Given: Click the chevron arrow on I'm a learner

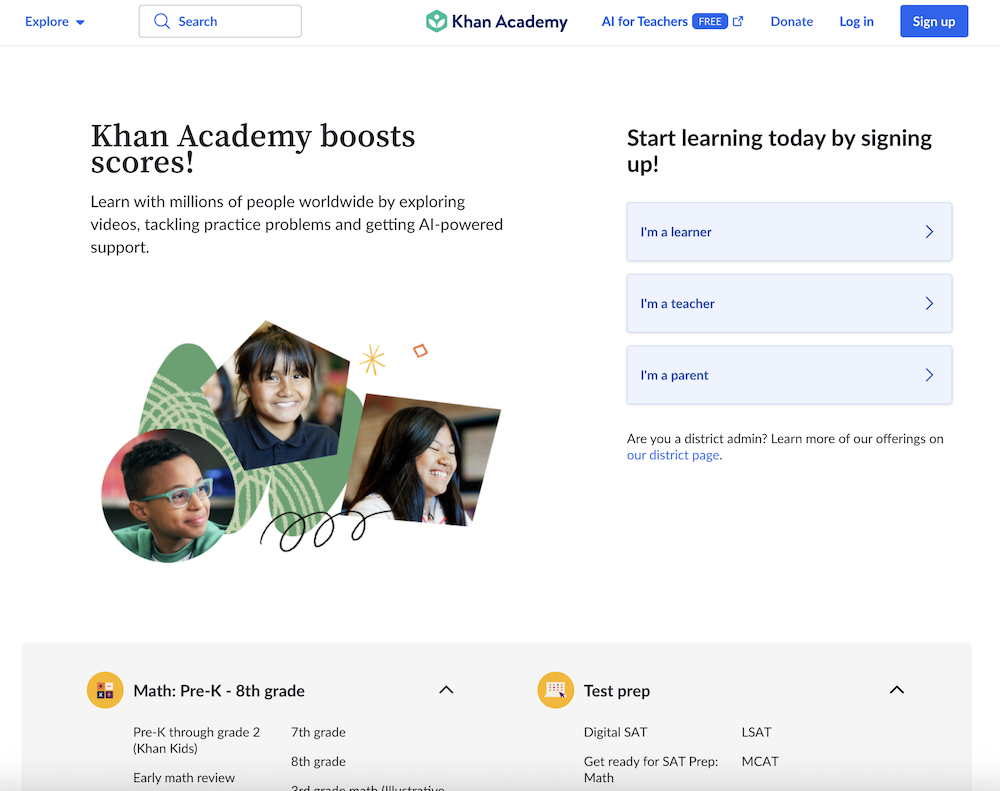Looking at the screenshot, I should (x=929, y=232).
